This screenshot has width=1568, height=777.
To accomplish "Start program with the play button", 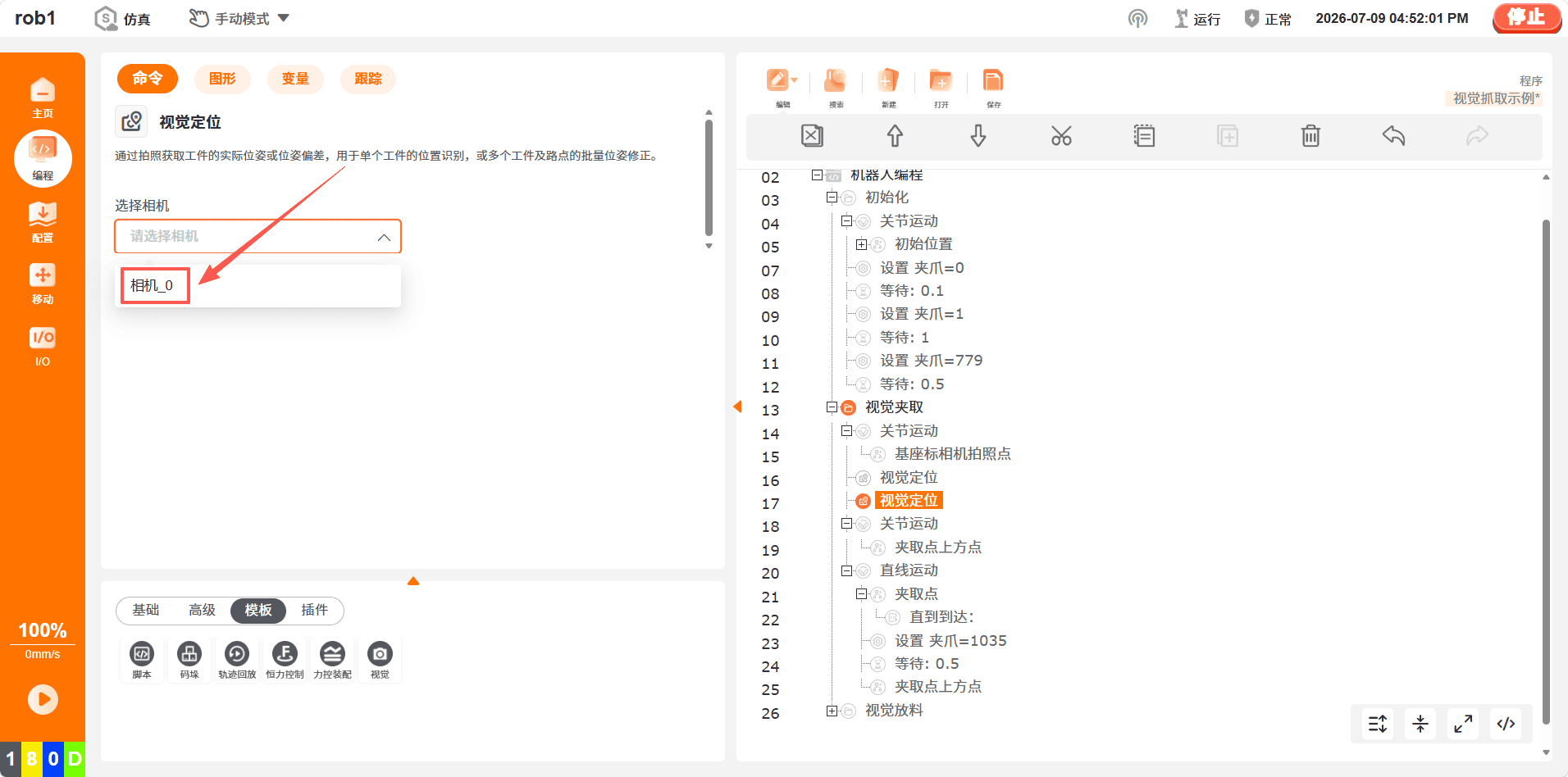I will coord(43,699).
